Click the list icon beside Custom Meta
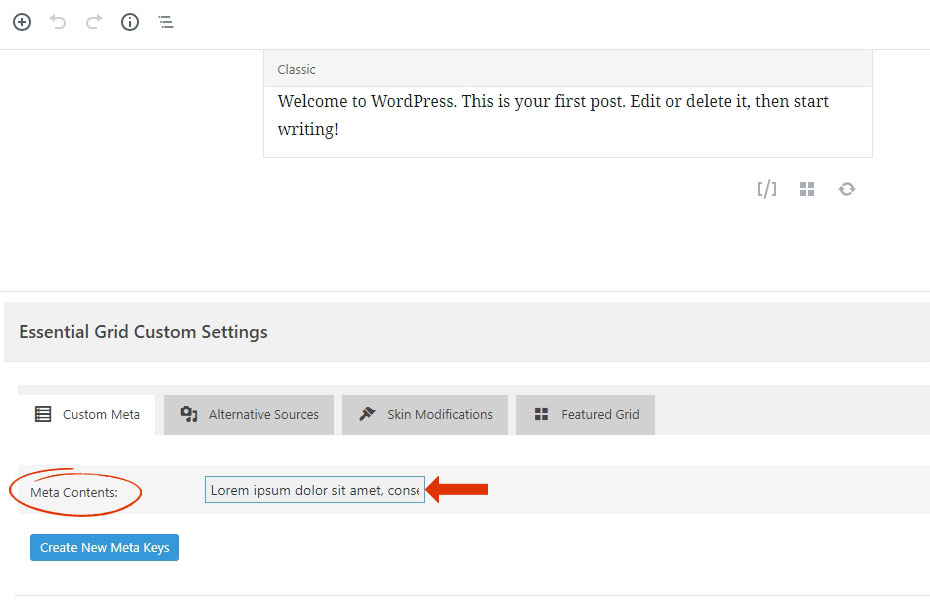930x603 pixels. click(x=43, y=414)
